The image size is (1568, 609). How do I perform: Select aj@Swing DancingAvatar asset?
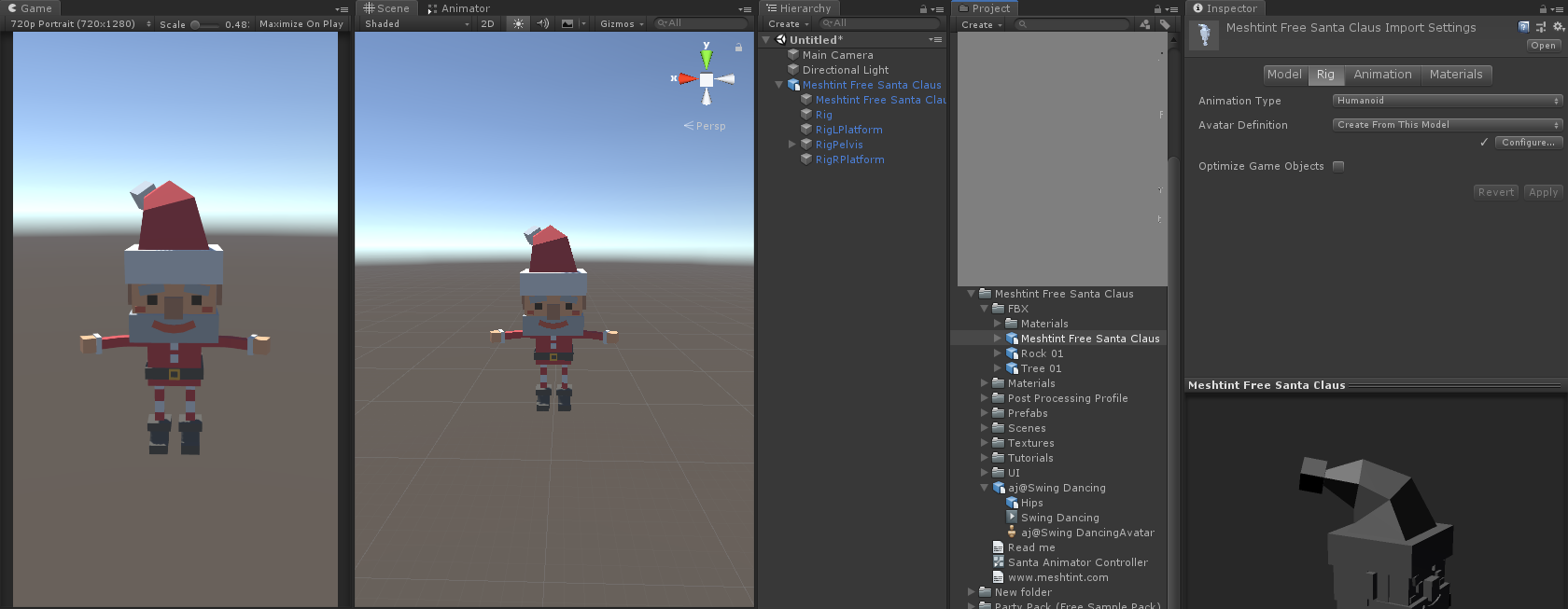pos(1086,533)
